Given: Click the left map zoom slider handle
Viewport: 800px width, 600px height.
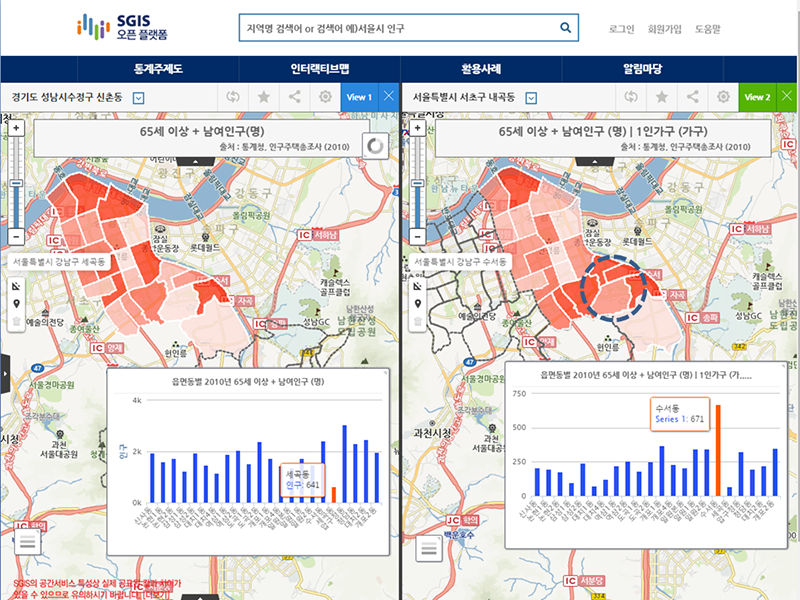Looking at the screenshot, I should pyautogui.click(x=16, y=184).
